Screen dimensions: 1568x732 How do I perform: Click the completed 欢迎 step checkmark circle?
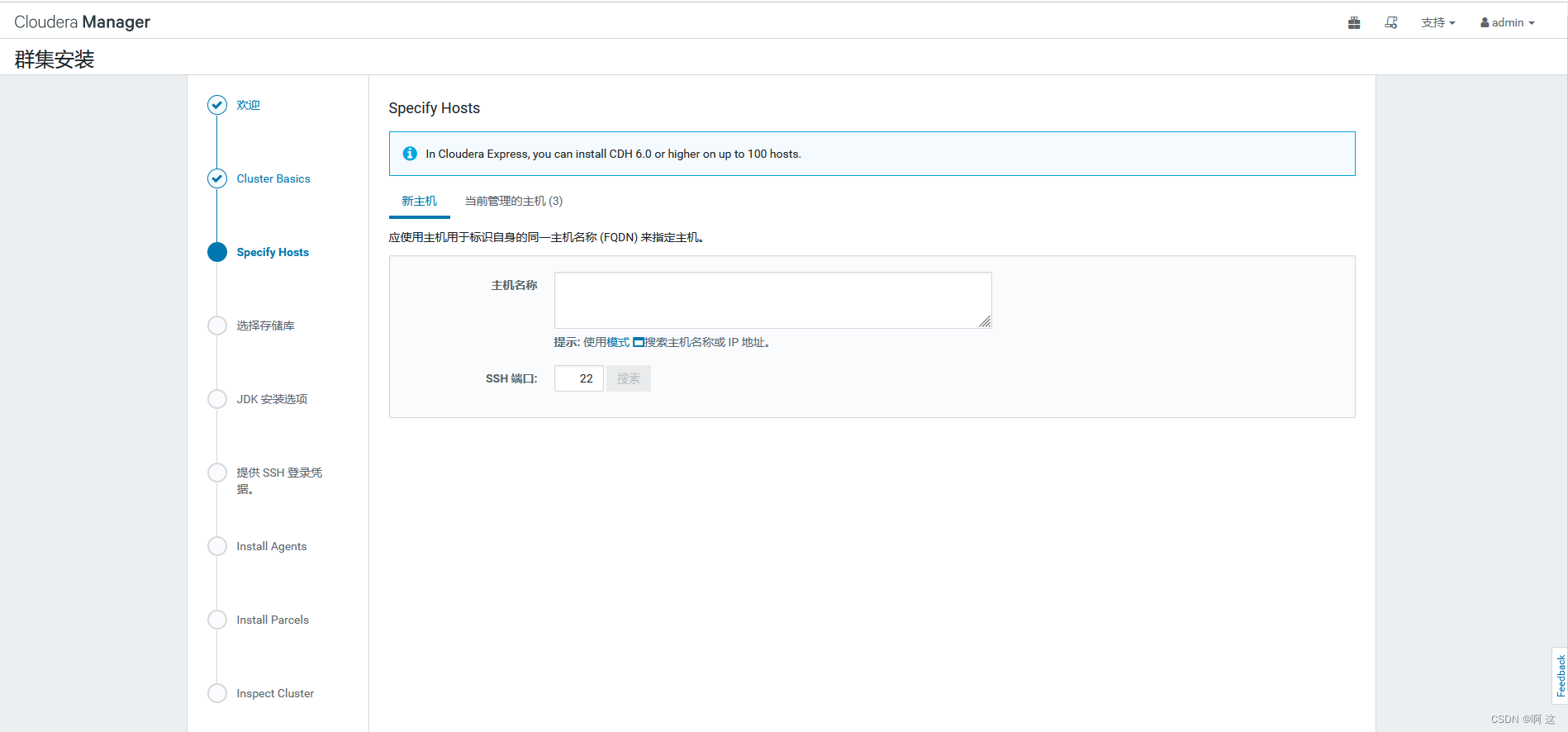[x=217, y=105]
